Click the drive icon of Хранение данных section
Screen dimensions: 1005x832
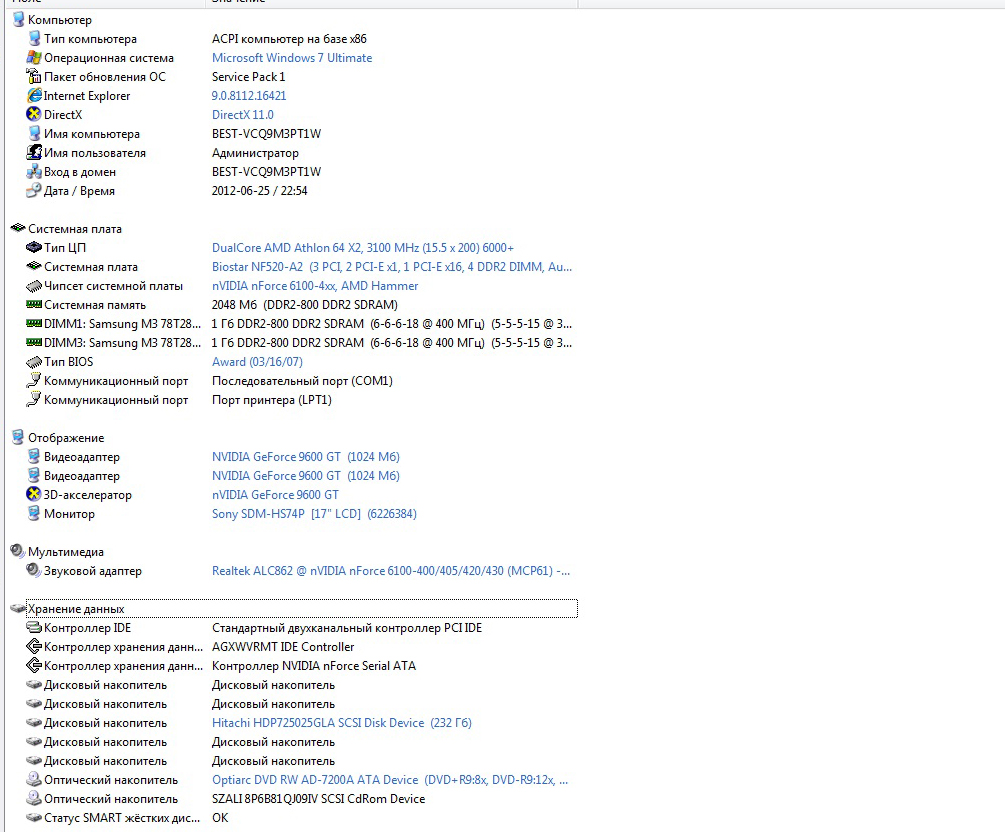pos(18,608)
